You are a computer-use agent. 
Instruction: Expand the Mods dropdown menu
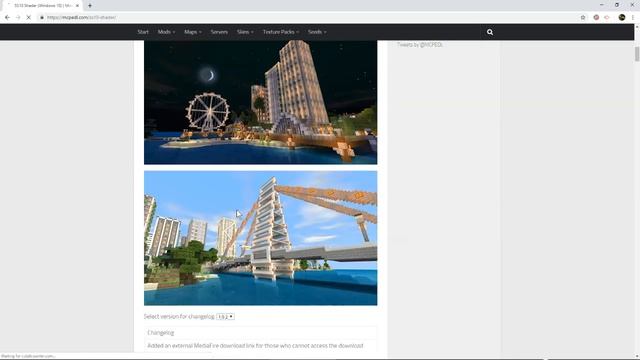[166, 32]
